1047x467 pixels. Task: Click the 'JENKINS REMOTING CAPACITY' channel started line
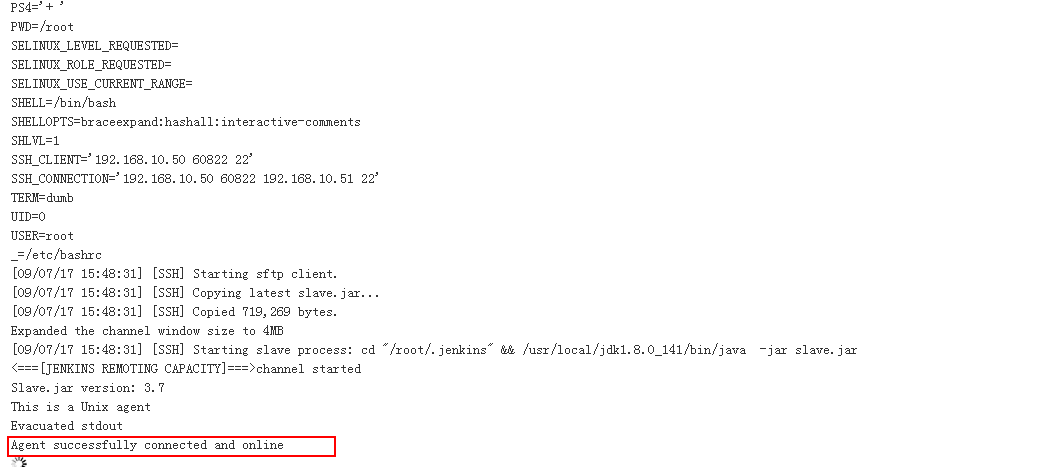[186, 369]
